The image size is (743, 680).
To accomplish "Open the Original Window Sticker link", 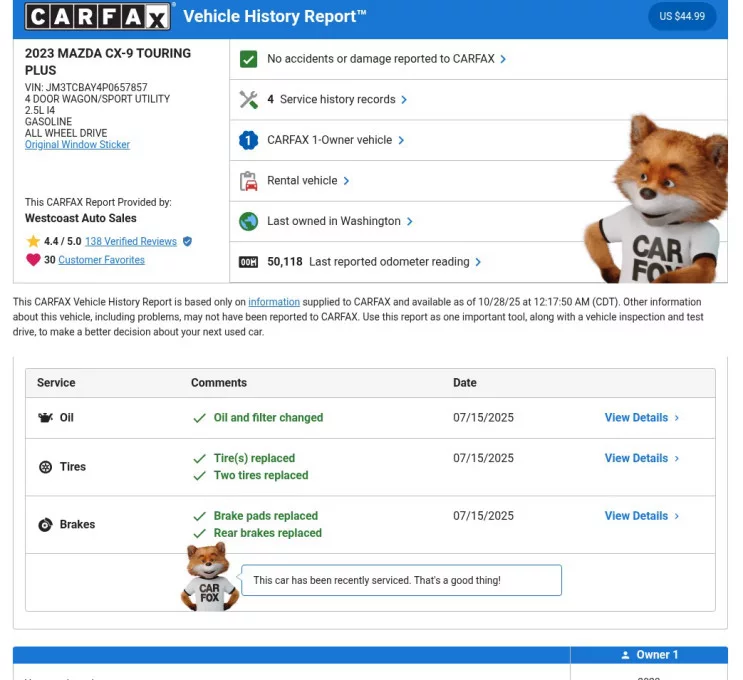I will pos(77,145).
